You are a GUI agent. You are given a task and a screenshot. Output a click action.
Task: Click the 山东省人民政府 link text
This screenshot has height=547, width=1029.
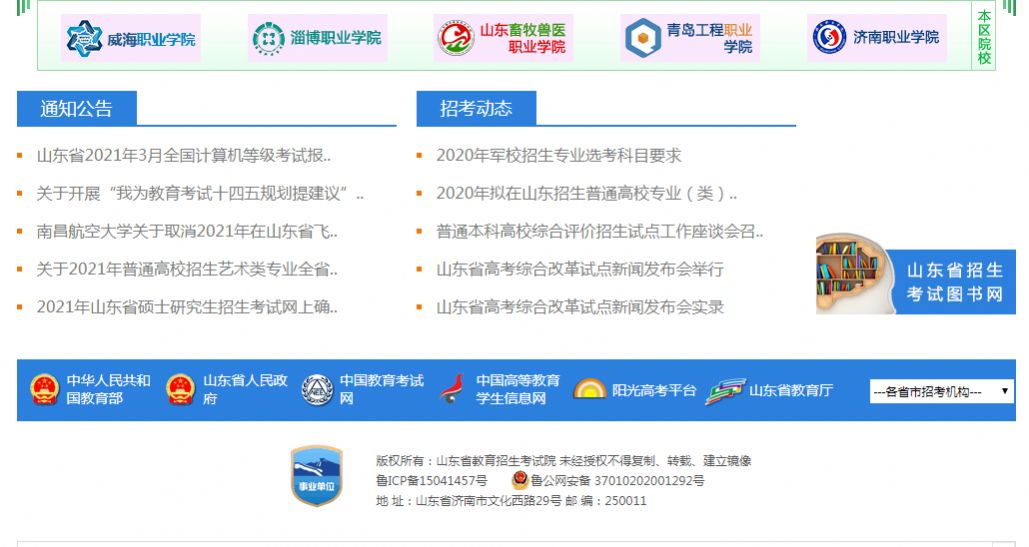pyautogui.click(x=245, y=390)
